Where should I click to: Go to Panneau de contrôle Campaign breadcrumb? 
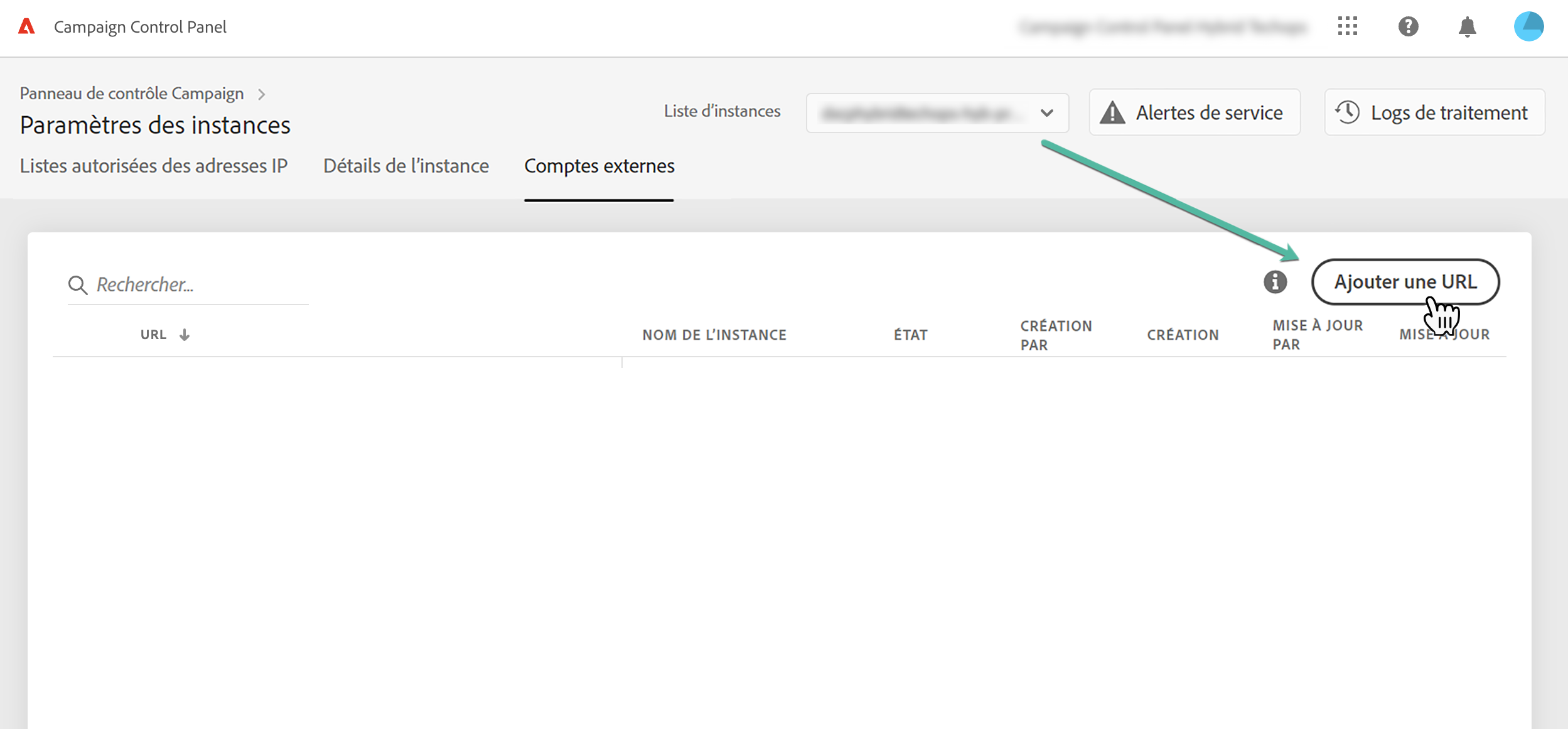[132, 94]
